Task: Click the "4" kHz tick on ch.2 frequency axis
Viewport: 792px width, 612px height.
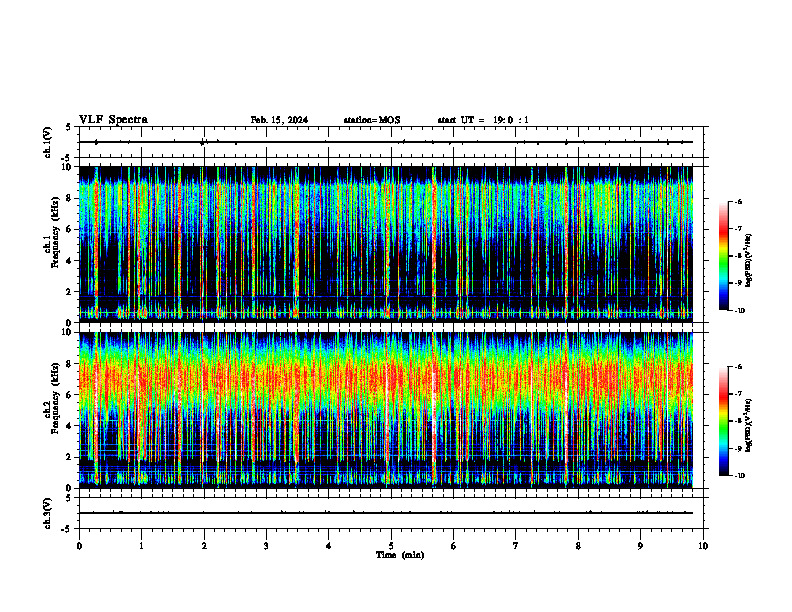Action: [70, 426]
